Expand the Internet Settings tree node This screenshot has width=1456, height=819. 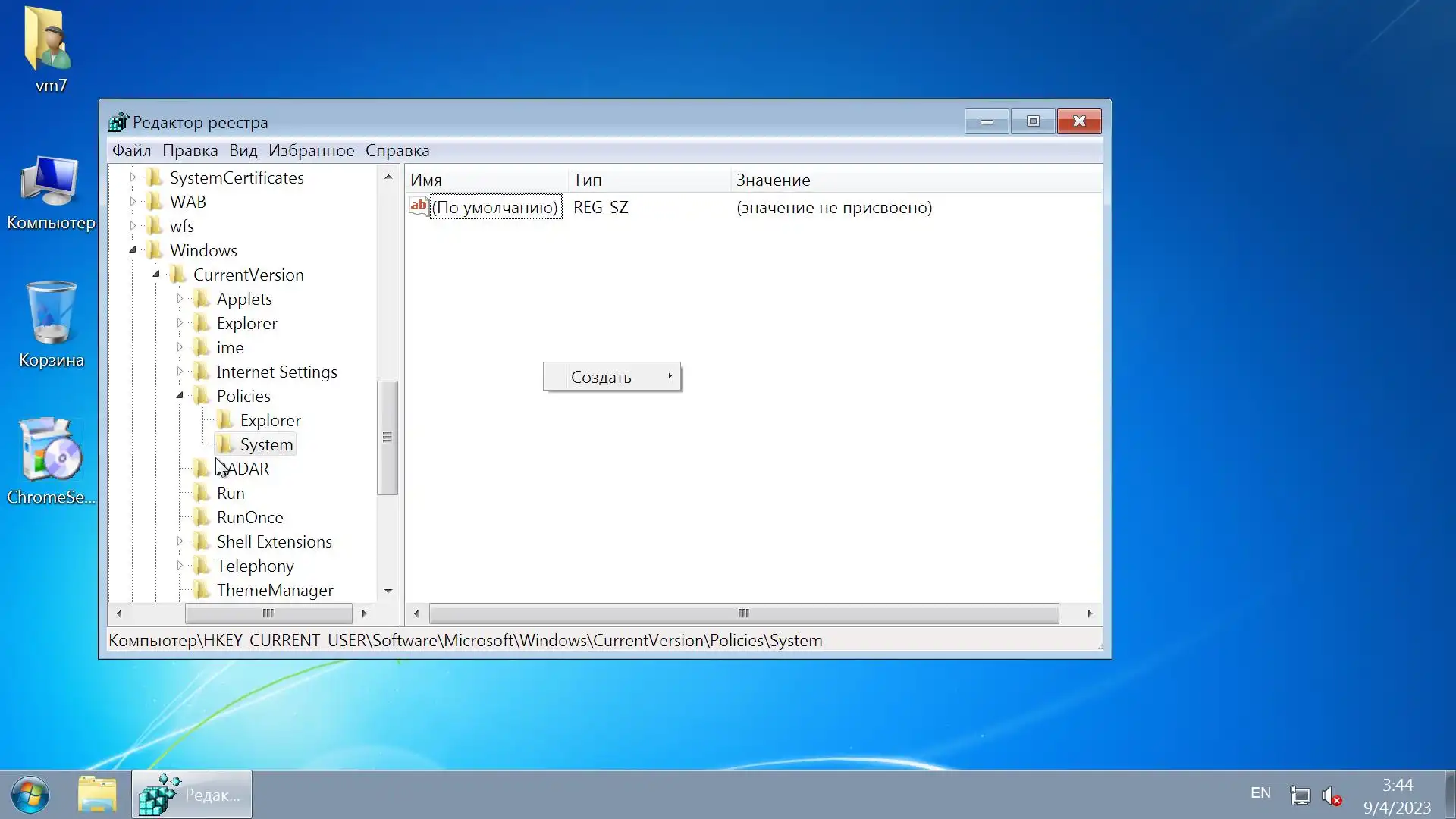pyautogui.click(x=180, y=372)
